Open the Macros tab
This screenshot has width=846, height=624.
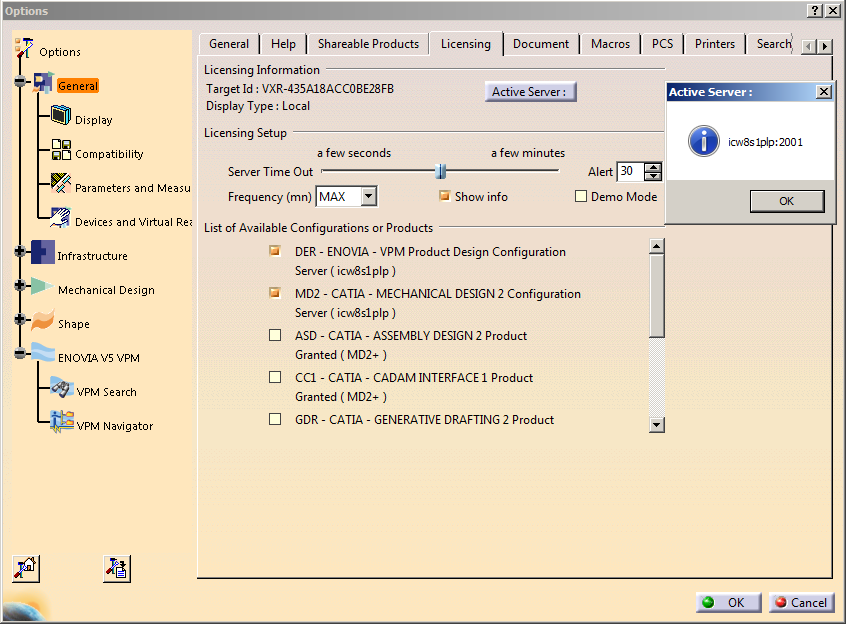[x=610, y=44]
